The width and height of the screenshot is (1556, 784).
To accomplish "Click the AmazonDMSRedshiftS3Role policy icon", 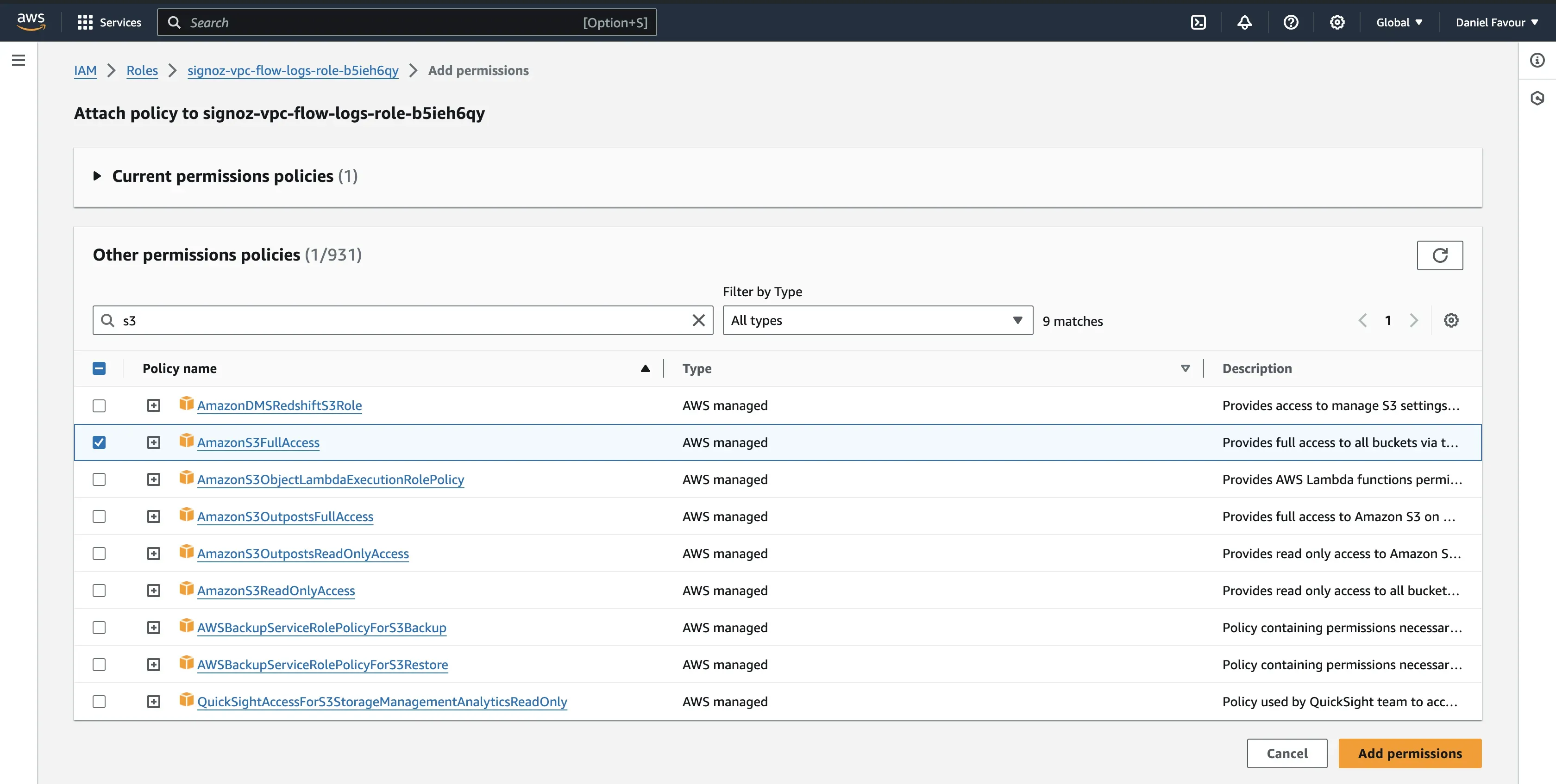I will 184,405.
